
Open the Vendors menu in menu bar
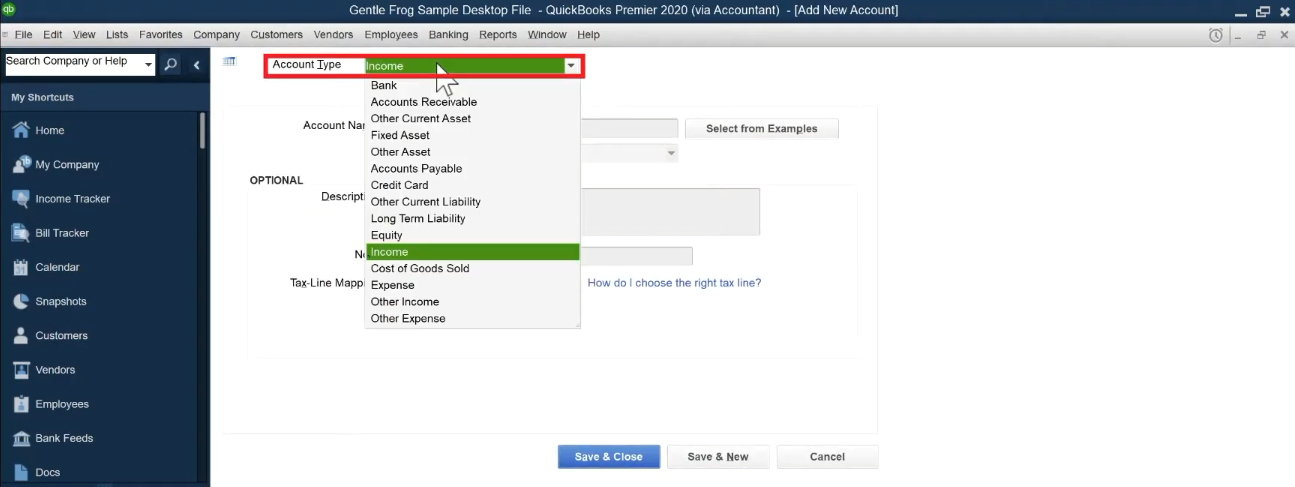(x=333, y=34)
